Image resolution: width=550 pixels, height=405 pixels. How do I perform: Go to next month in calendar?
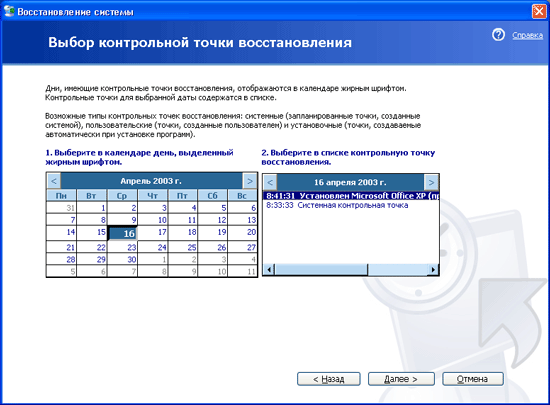(x=250, y=181)
